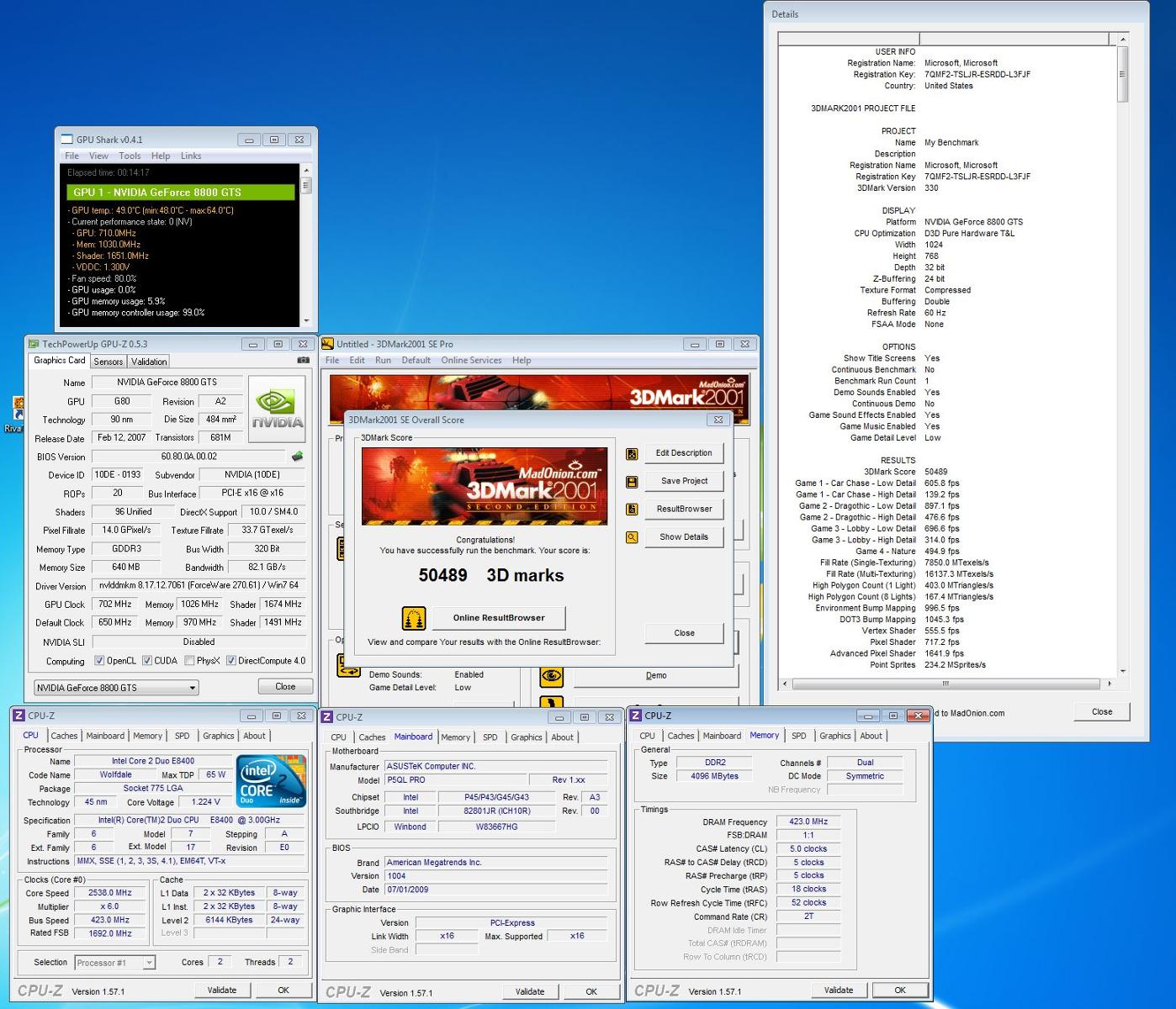Open the NVIDIA GeForce 8800 GTS dropdown in GPU-Z
Viewport: 1176px width, 1009px height.
115,688
